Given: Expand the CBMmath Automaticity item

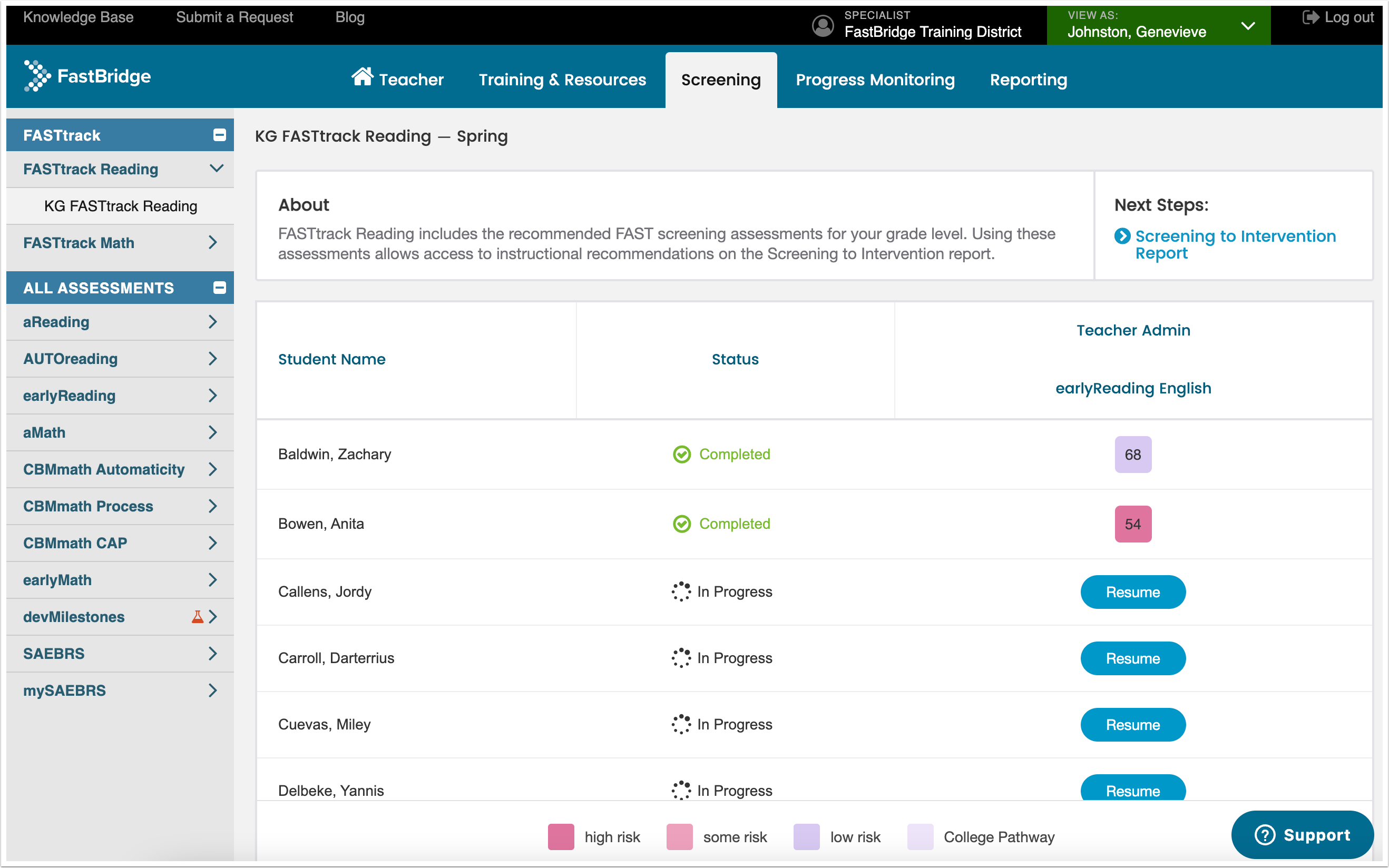Looking at the screenshot, I should pos(120,469).
